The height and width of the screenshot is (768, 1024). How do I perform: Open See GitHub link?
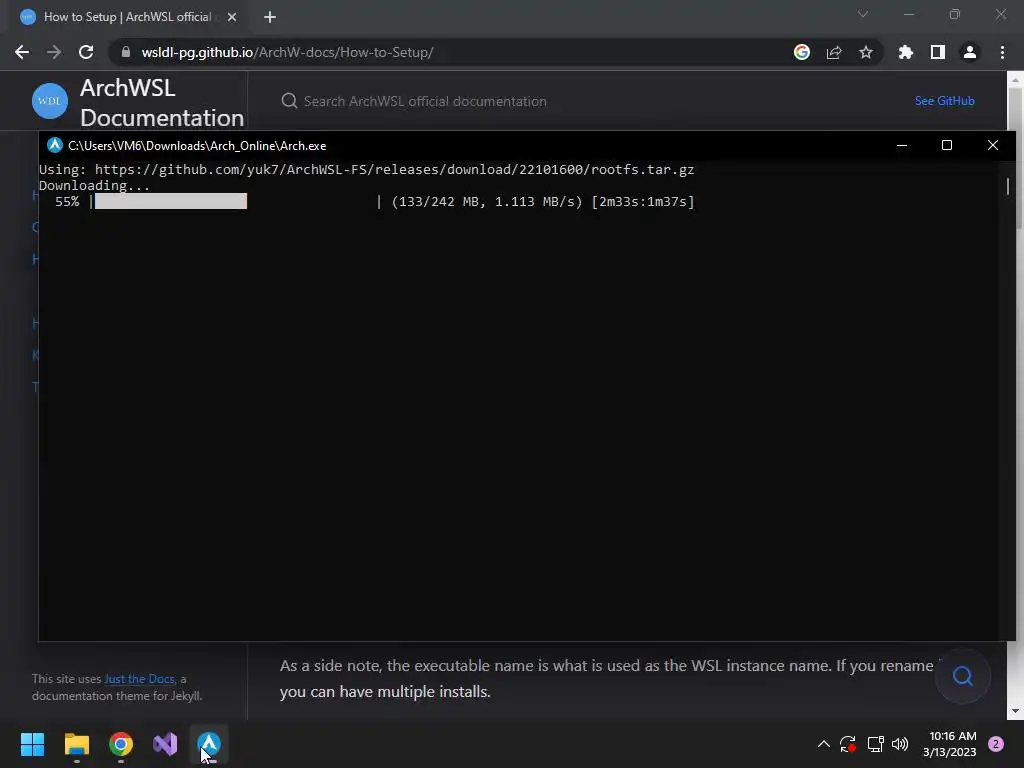(945, 101)
